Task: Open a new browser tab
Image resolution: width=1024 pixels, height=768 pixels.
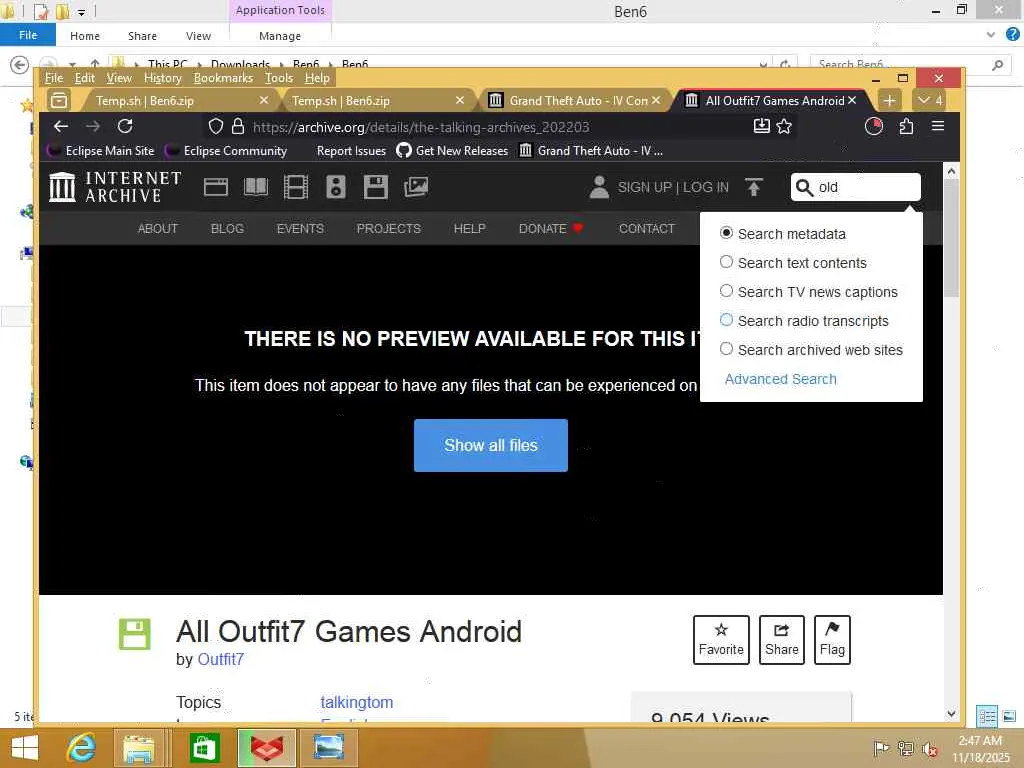Action: click(x=889, y=101)
